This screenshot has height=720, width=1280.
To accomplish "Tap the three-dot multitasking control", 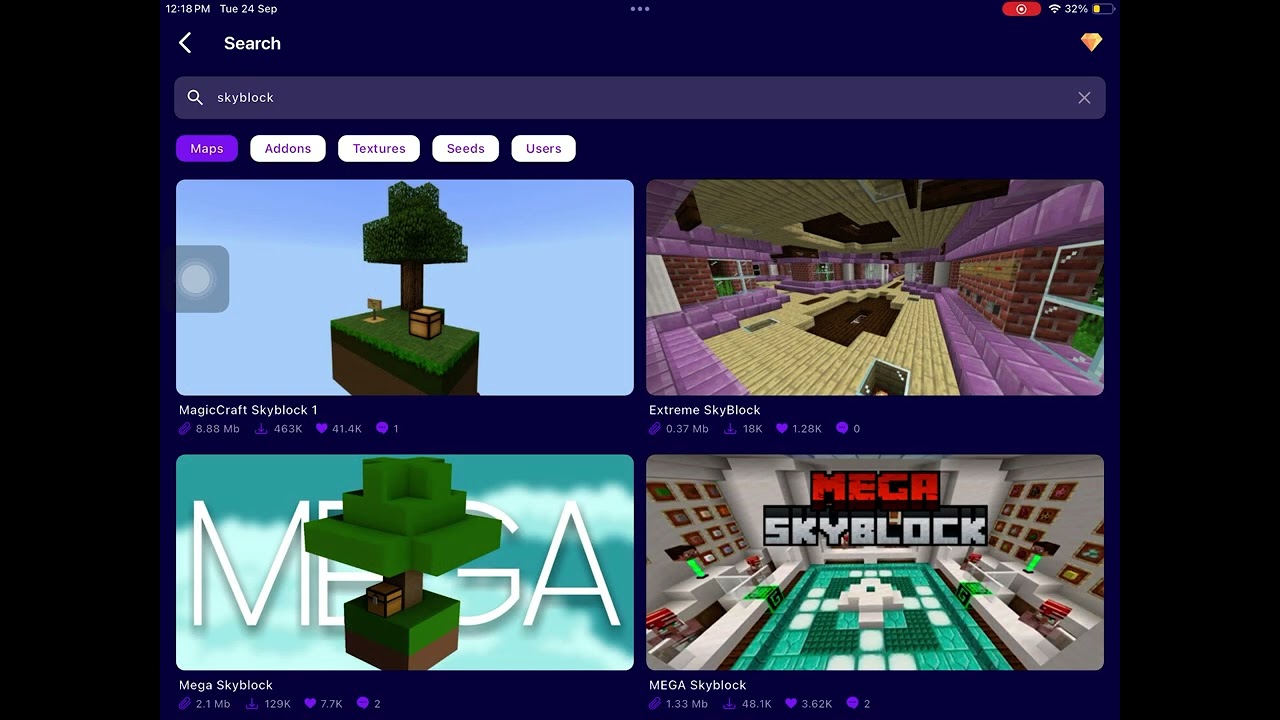I will (640, 9).
